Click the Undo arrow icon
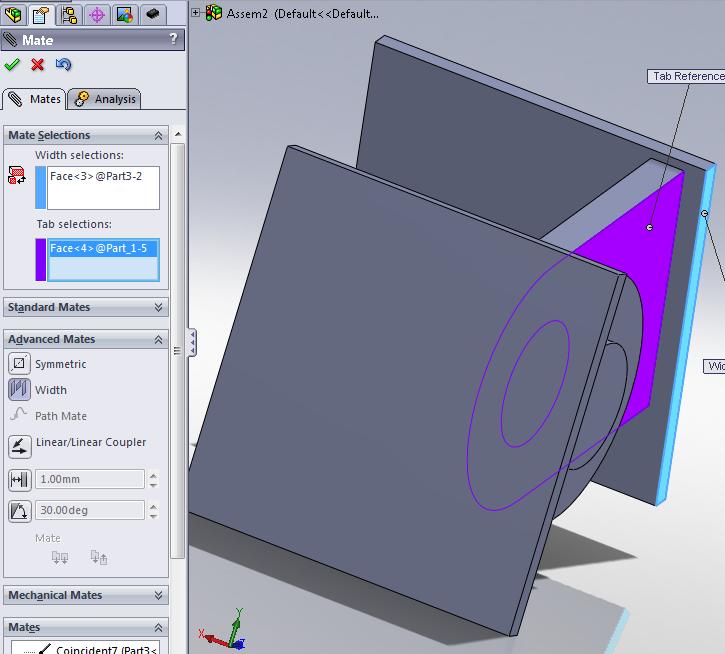 (x=63, y=64)
